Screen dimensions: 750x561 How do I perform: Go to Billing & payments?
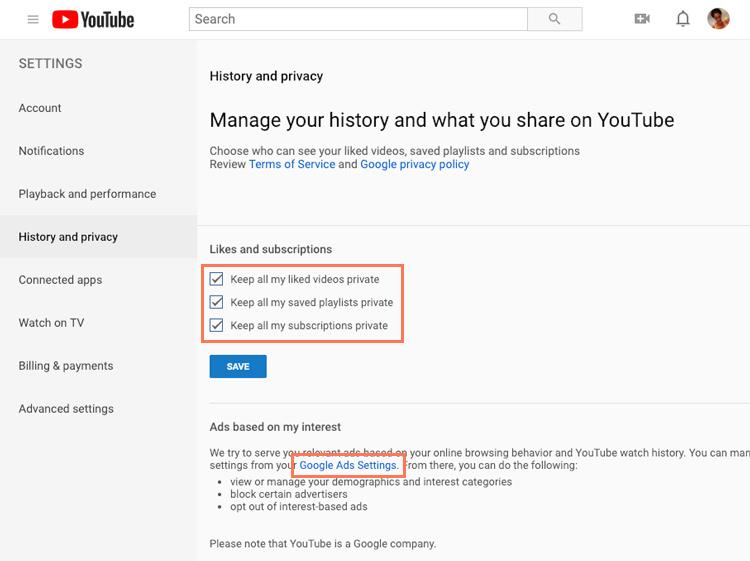66,366
